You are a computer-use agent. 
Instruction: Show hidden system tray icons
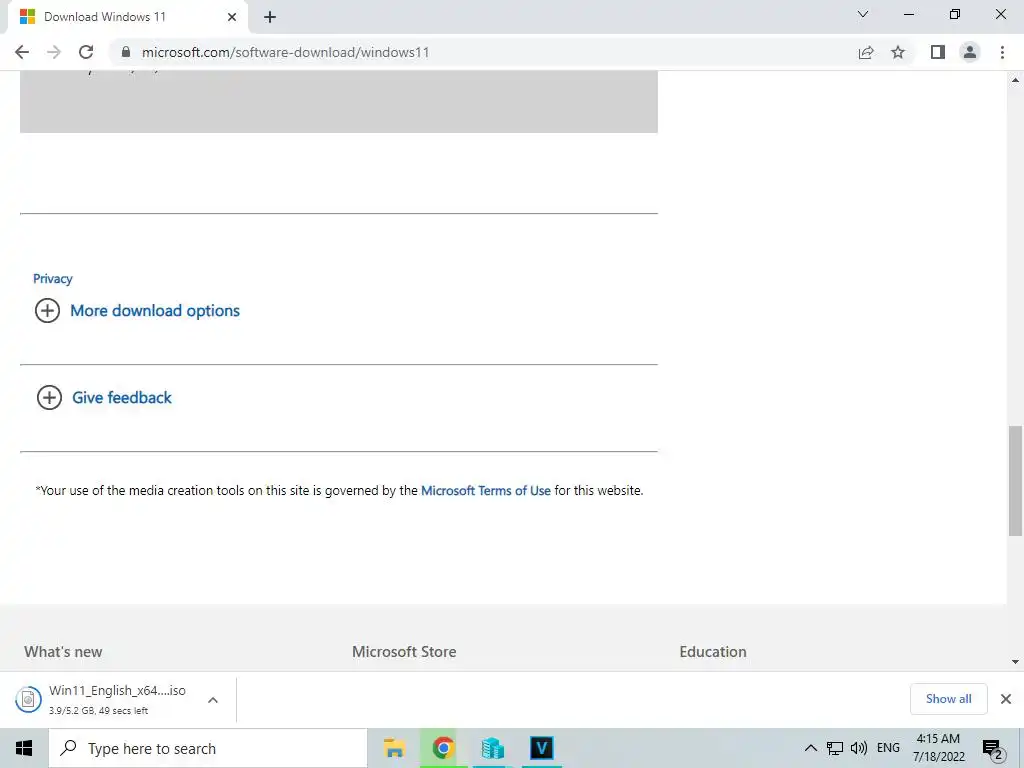click(810, 748)
